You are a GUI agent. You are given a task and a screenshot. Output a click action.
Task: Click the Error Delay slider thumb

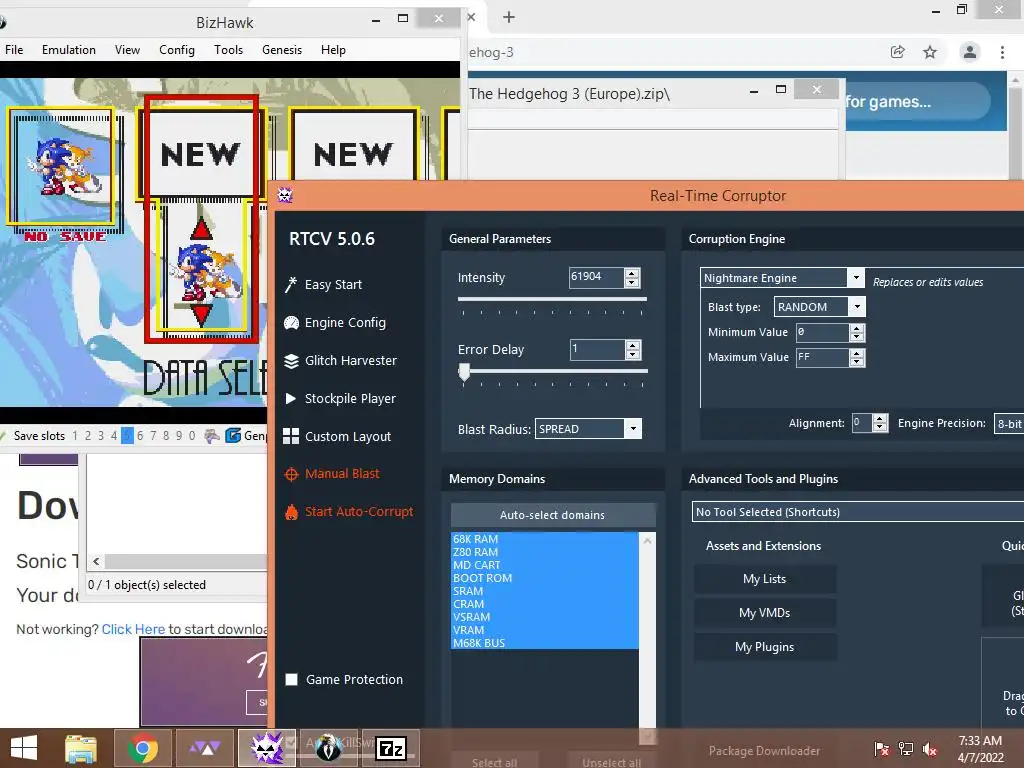(x=464, y=372)
